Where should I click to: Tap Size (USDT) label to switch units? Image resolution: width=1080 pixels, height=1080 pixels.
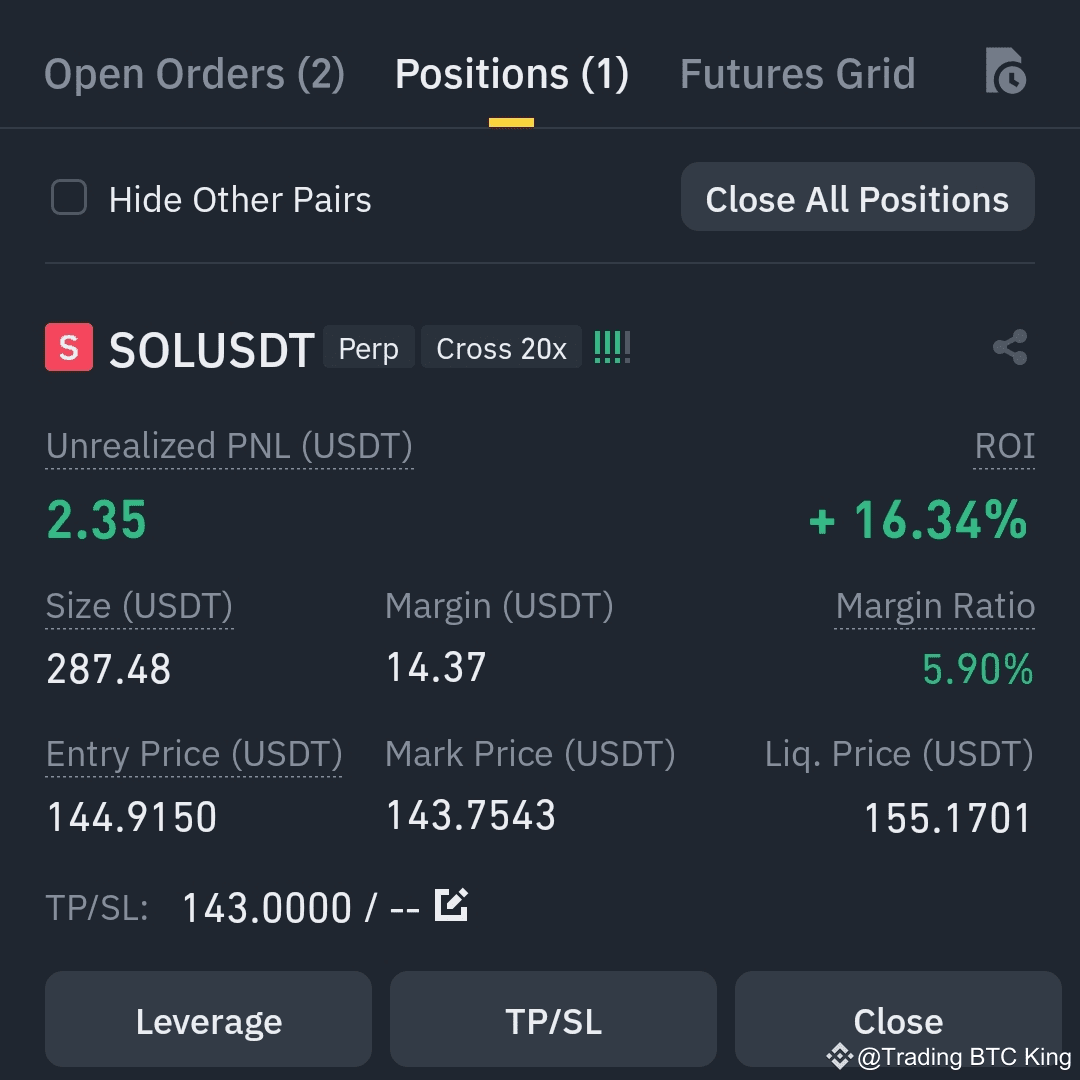click(139, 607)
